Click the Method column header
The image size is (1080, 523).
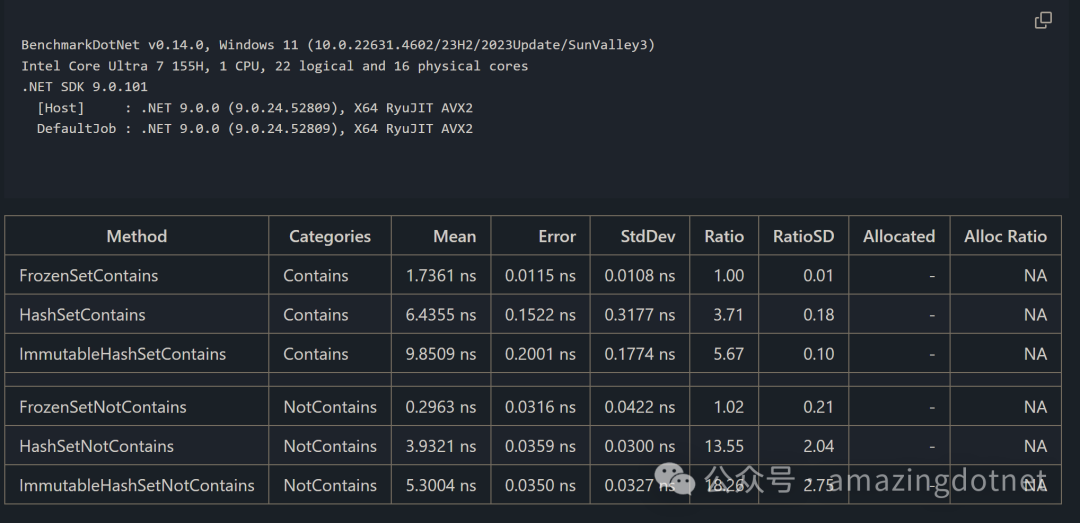pos(137,236)
